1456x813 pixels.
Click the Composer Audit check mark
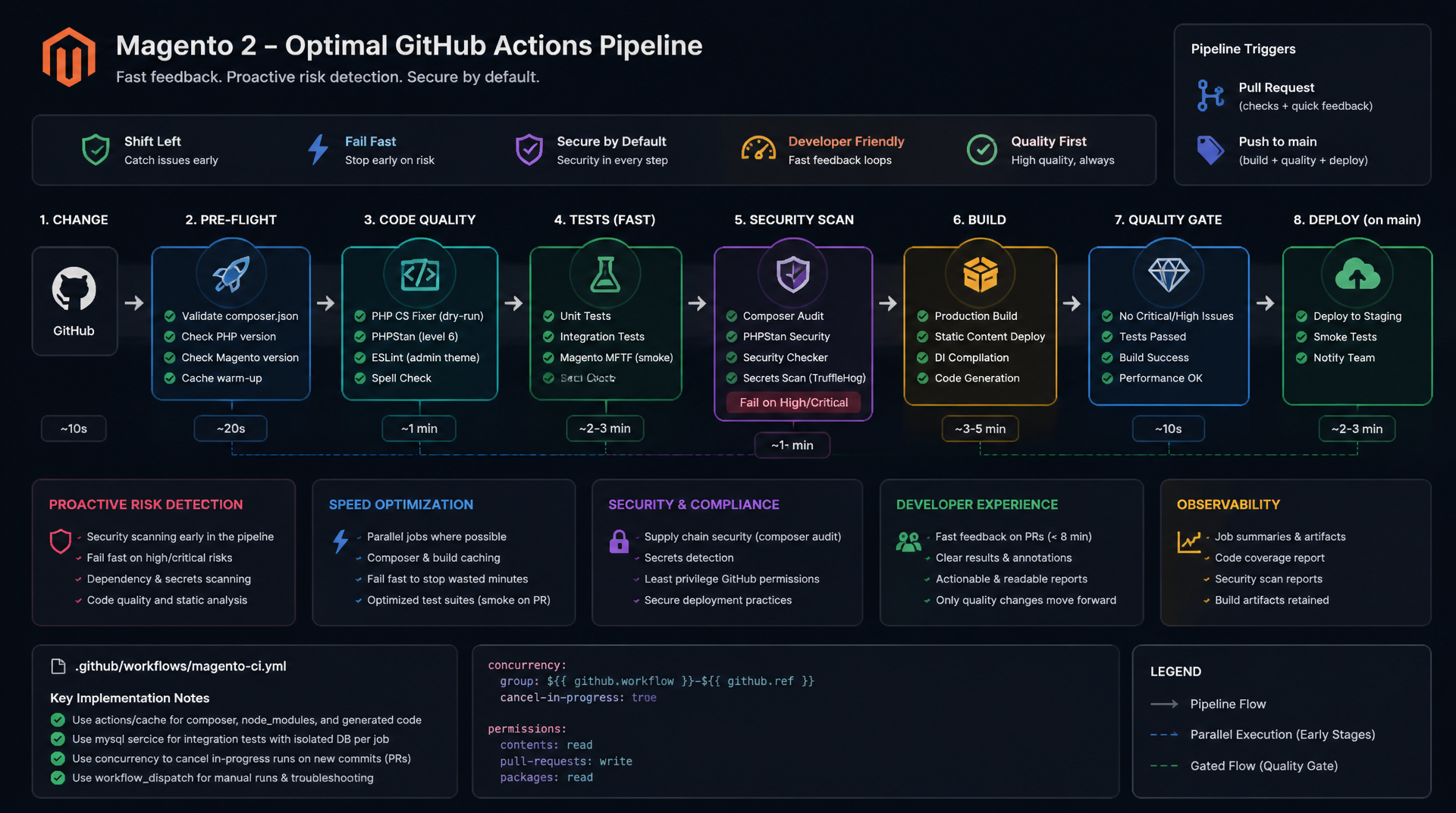[732, 316]
